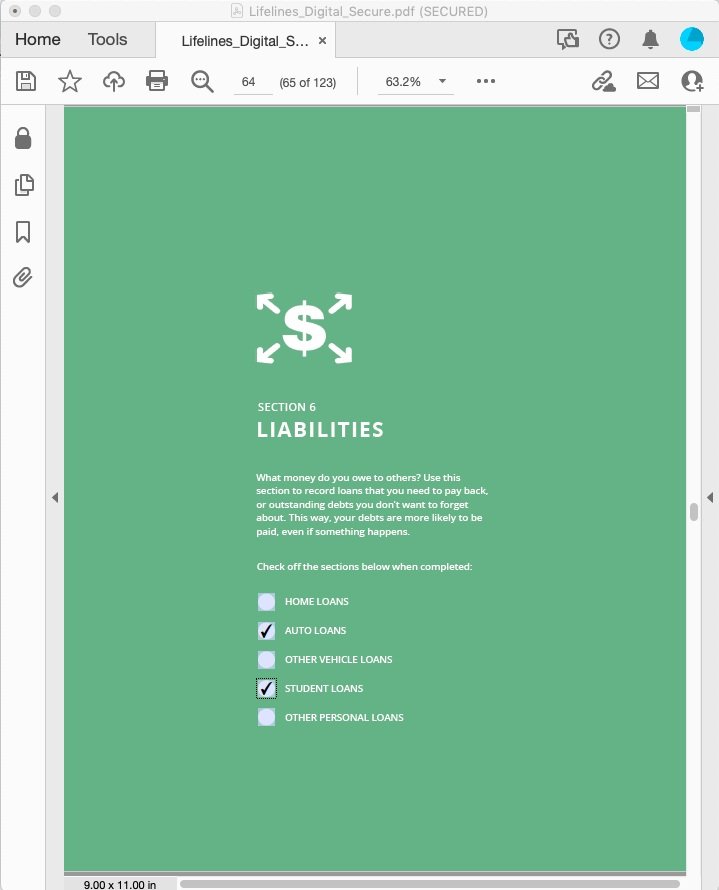719x890 pixels.
Task: Click the '9.00 x 11.00 in' page size
Action: [120, 884]
